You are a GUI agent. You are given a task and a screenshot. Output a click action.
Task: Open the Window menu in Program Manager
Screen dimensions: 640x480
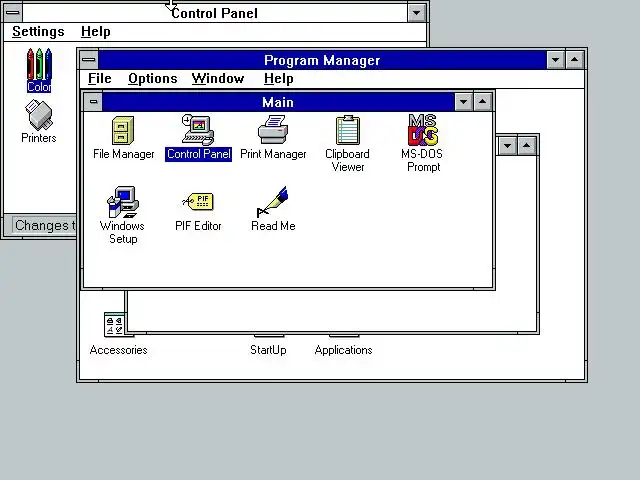pyautogui.click(x=218, y=78)
